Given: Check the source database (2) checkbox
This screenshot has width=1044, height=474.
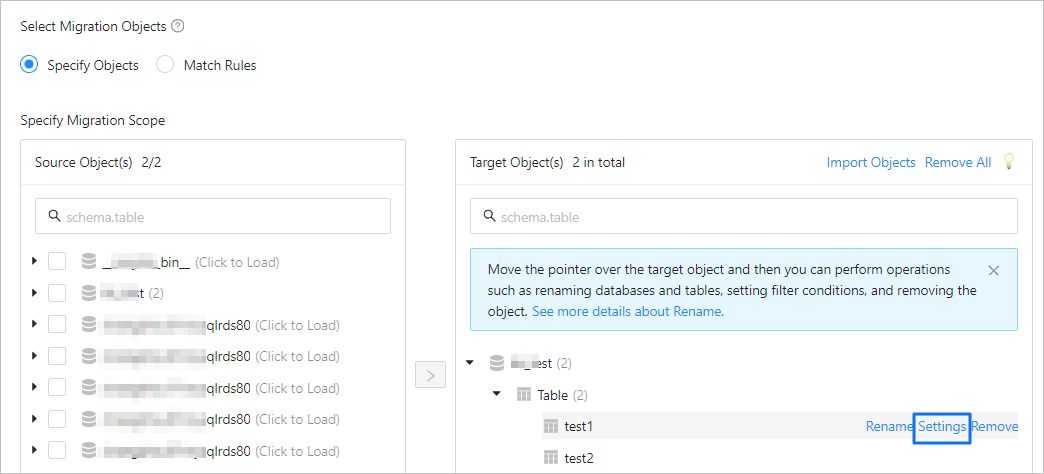Looking at the screenshot, I should (x=57, y=293).
